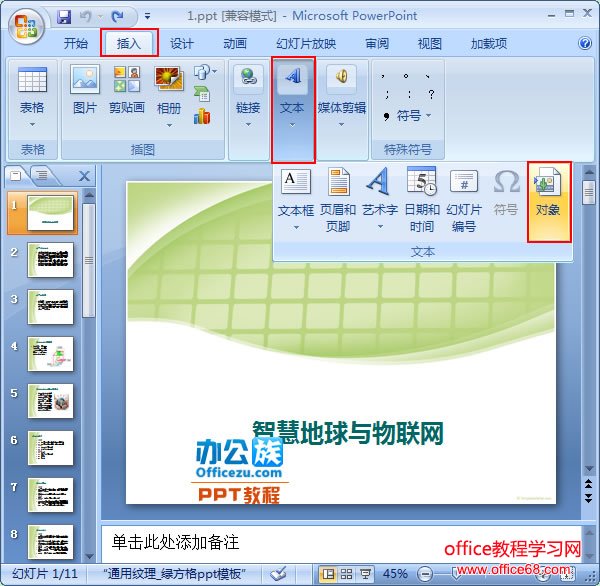Click the Undo arrow in quick access toolbar
Image resolution: width=600 pixels, height=586 pixels.
click(86, 16)
